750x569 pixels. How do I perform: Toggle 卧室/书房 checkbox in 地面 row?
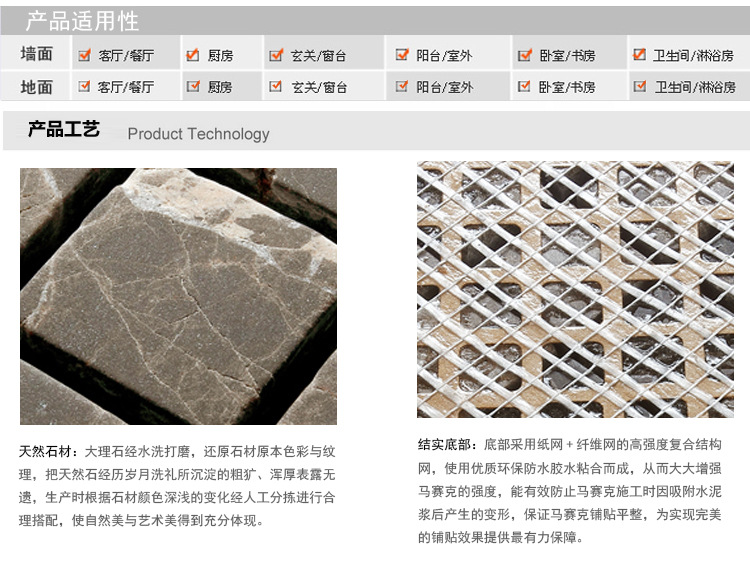(x=525, y=86)
